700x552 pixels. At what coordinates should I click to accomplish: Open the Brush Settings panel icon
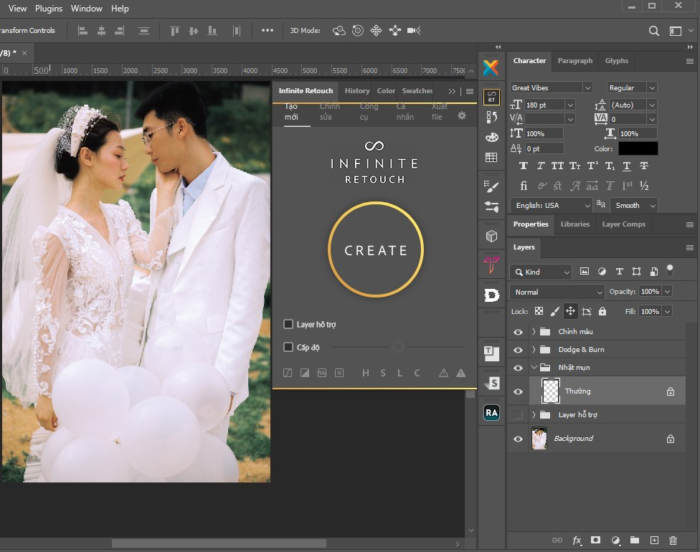coord(492,186)
